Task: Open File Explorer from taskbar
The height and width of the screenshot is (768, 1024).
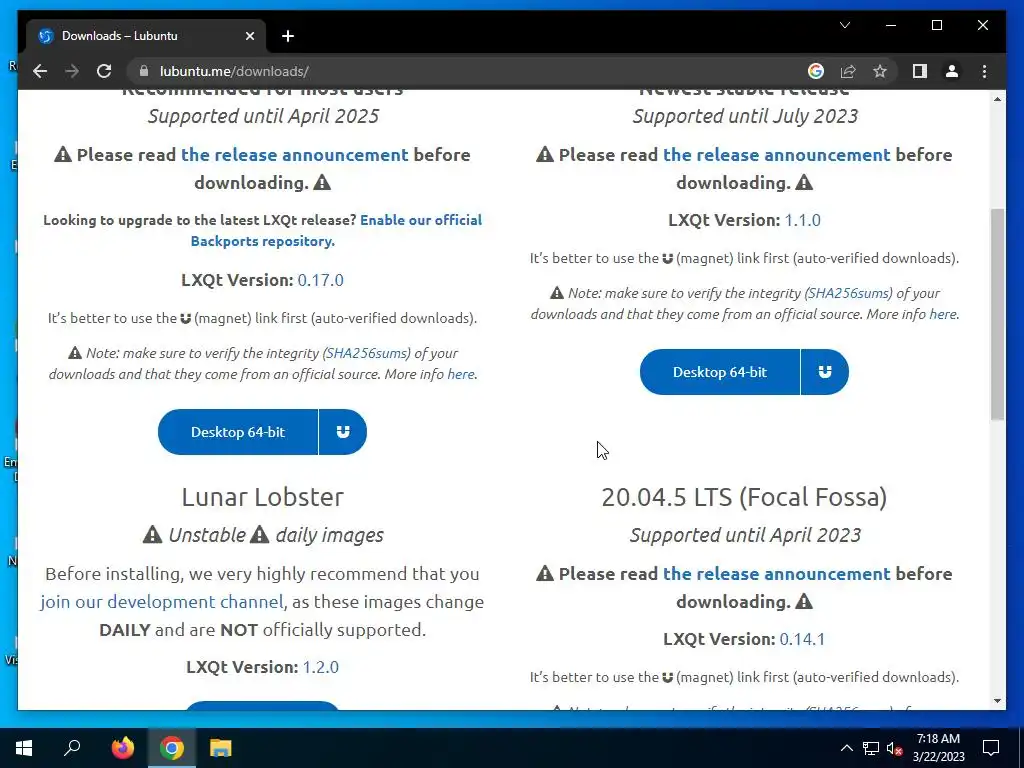Action: click(x=221, y=748)
